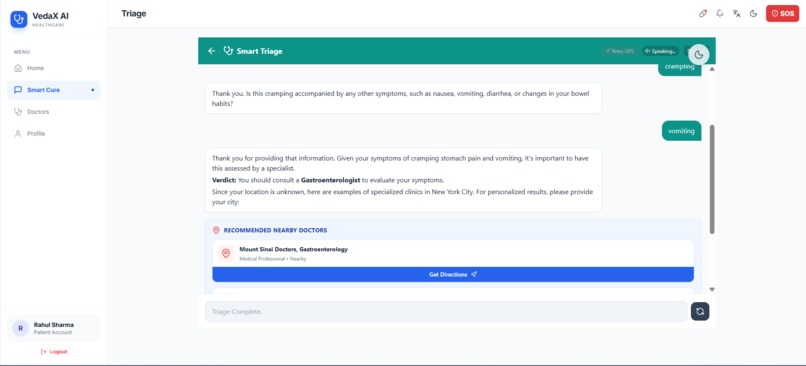Toggle dark mode moon icon in top bar
Image resolution: width=806 pixels, height=366 pixels.
754,14
